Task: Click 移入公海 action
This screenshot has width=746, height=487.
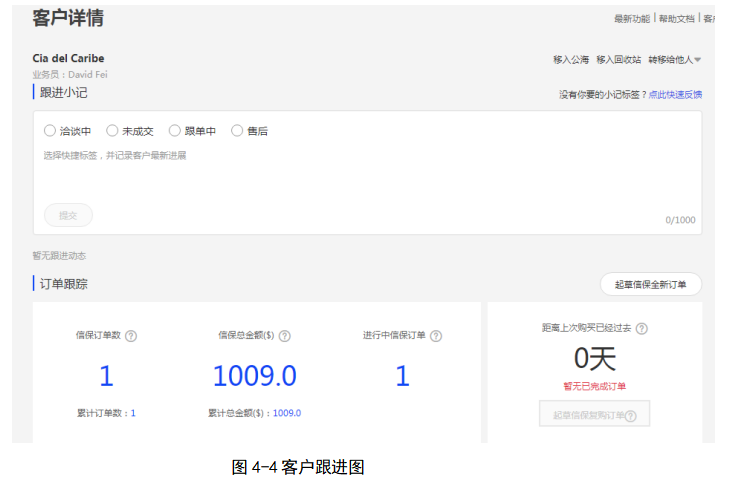Action: click(x=571, y=59)
